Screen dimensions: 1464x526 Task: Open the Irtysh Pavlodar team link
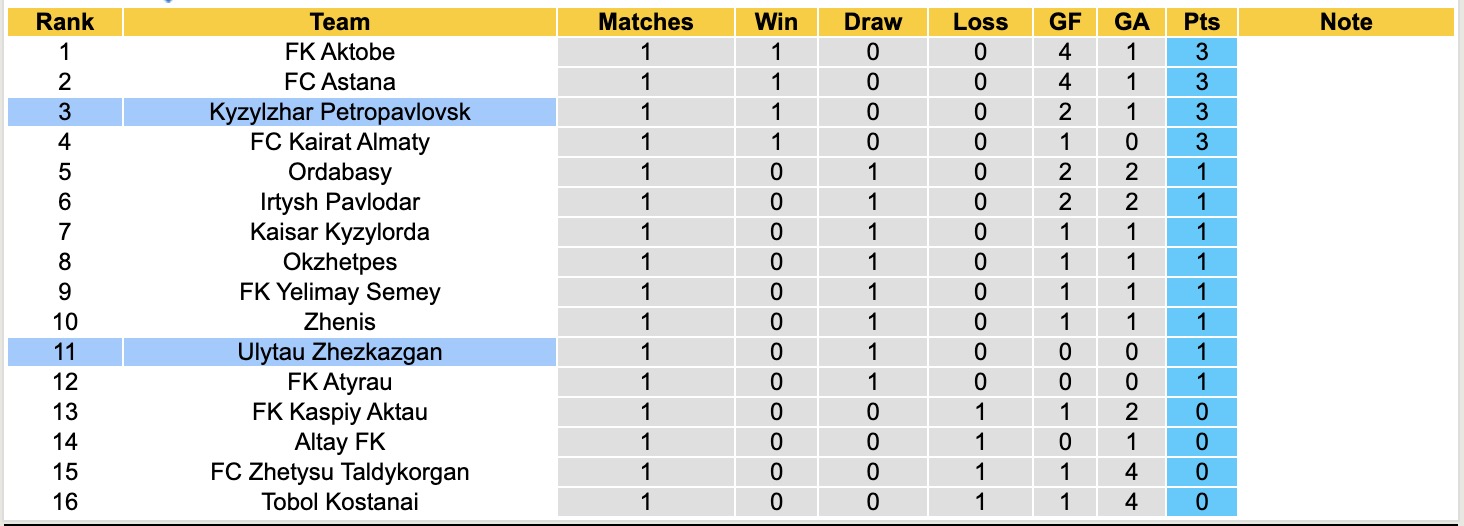(339, 202)
